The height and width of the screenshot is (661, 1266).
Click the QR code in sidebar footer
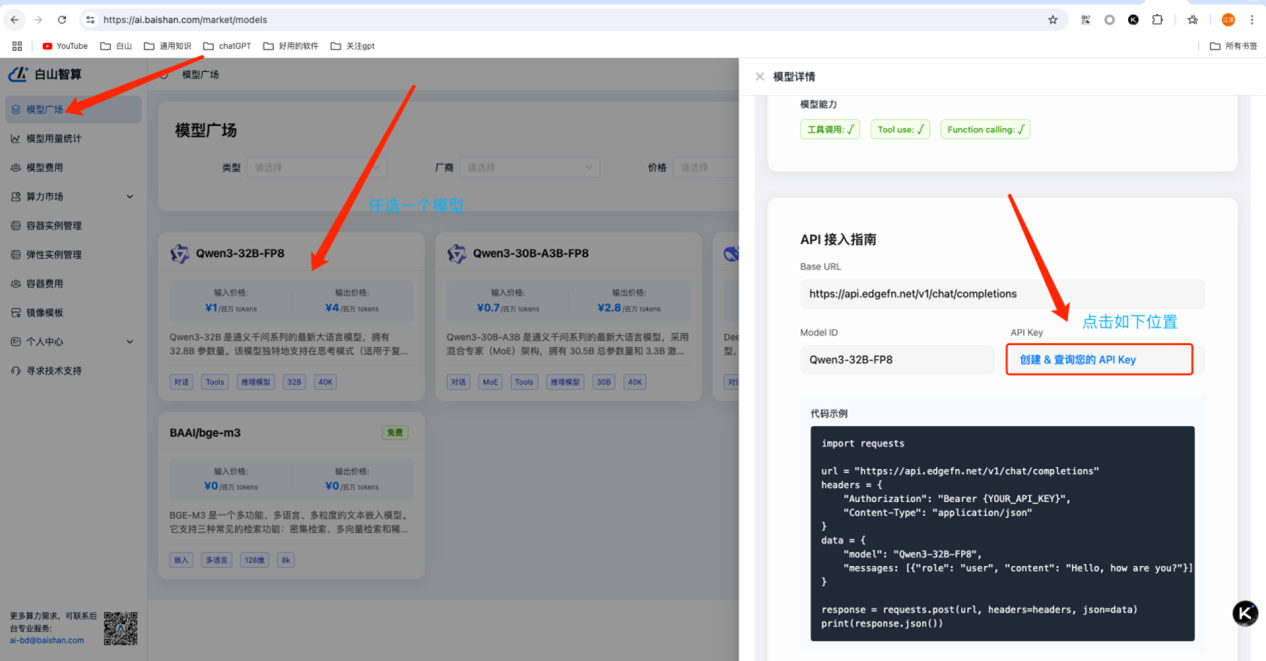point(120,628)
